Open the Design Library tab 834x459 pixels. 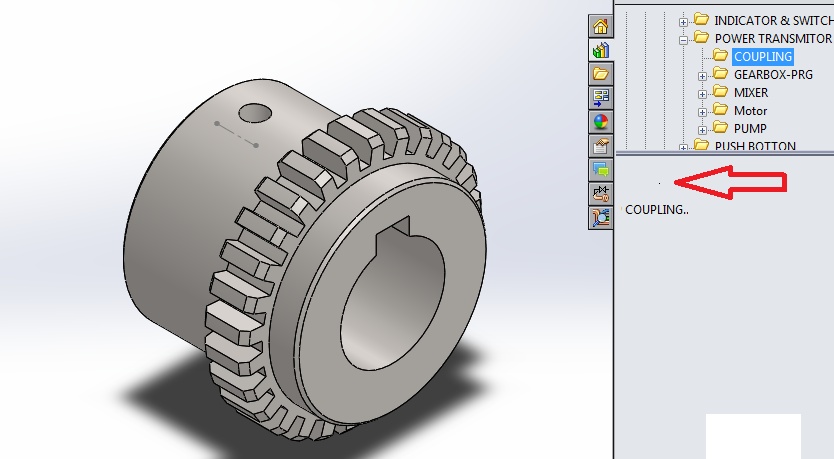click(601, 51)
